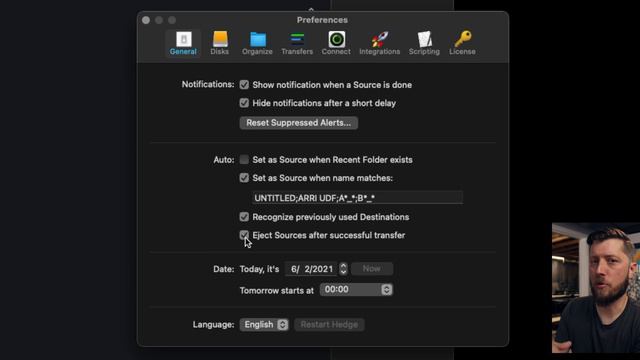Viewport: 640px width, 360px height.
Task: Open the Disks preferences icon
Action: [220, 43]
